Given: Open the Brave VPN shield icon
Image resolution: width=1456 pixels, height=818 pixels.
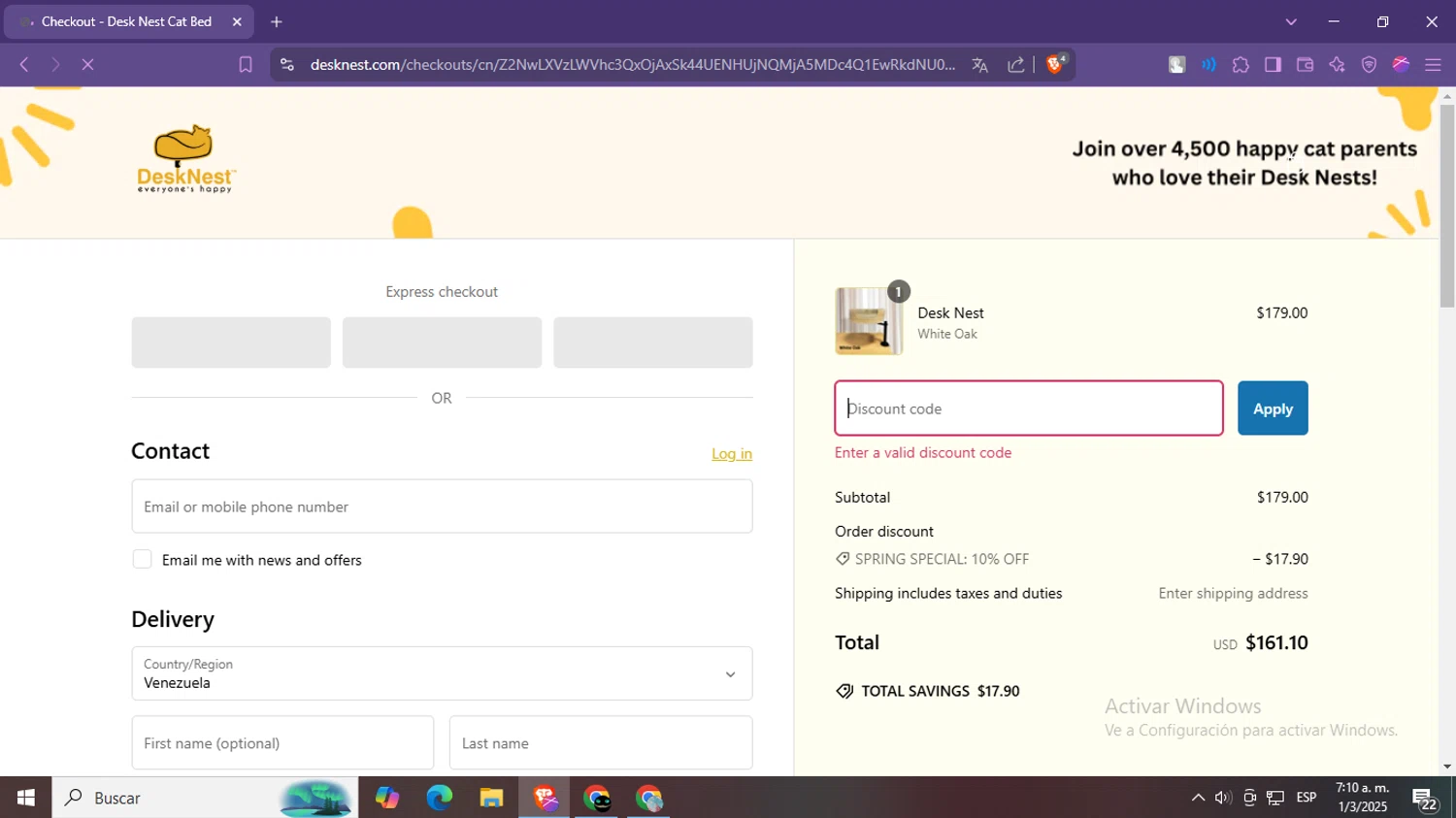Looking at the screenshot, I should [1369, 65].
